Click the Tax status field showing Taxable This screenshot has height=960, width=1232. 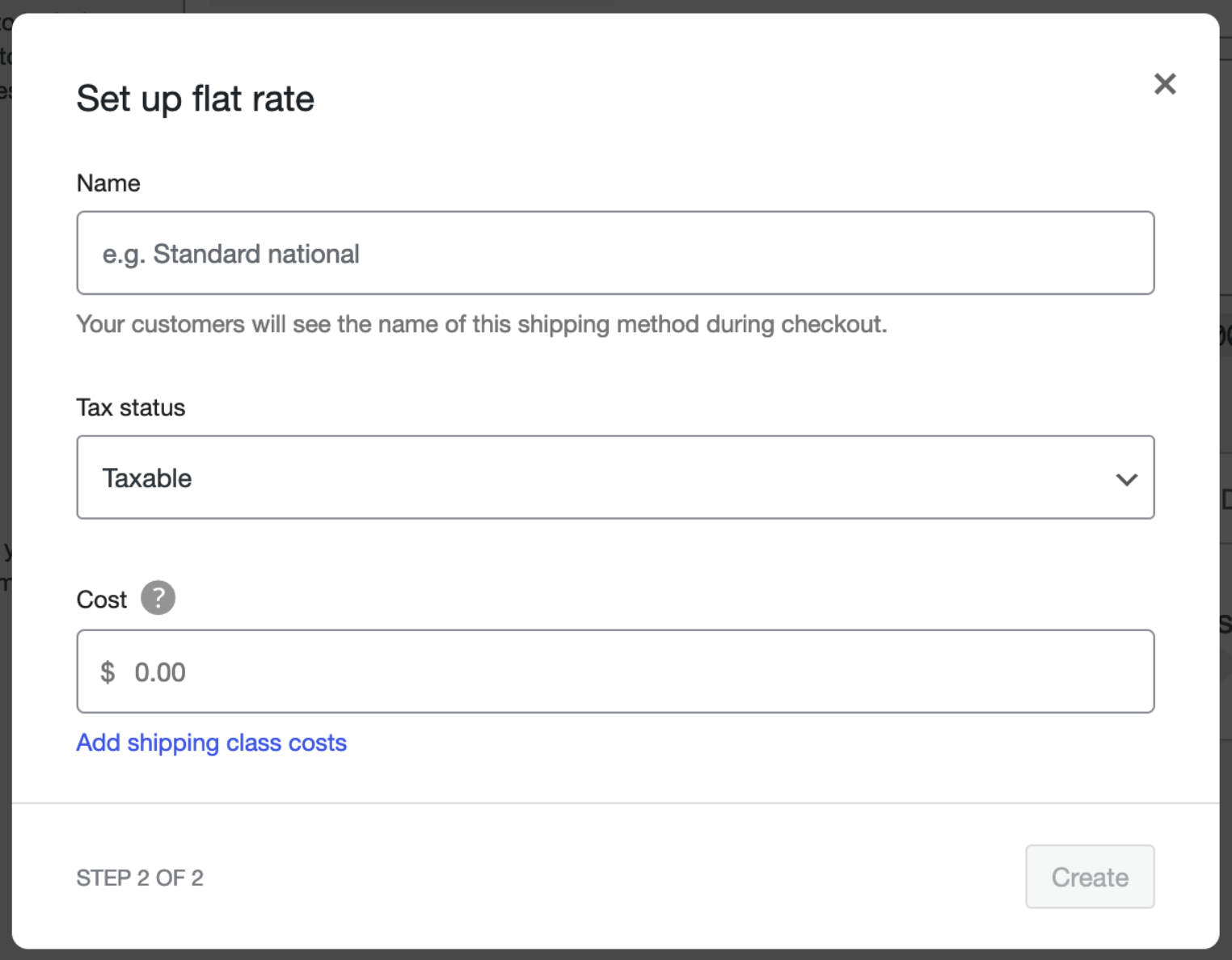tap(614, 478)
